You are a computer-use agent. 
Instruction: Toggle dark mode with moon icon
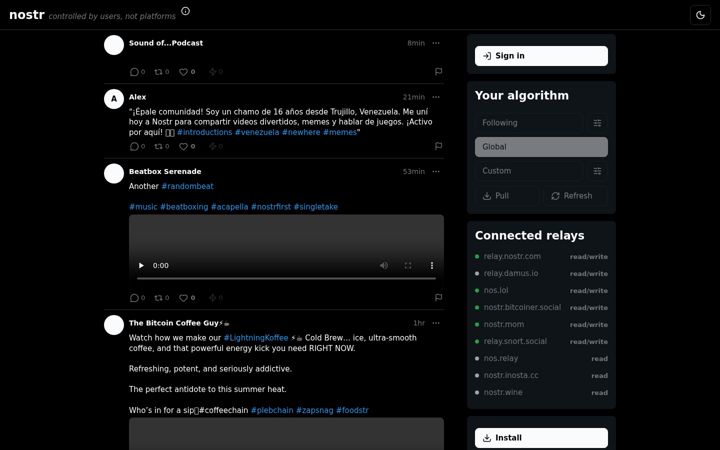pos(700,15)
